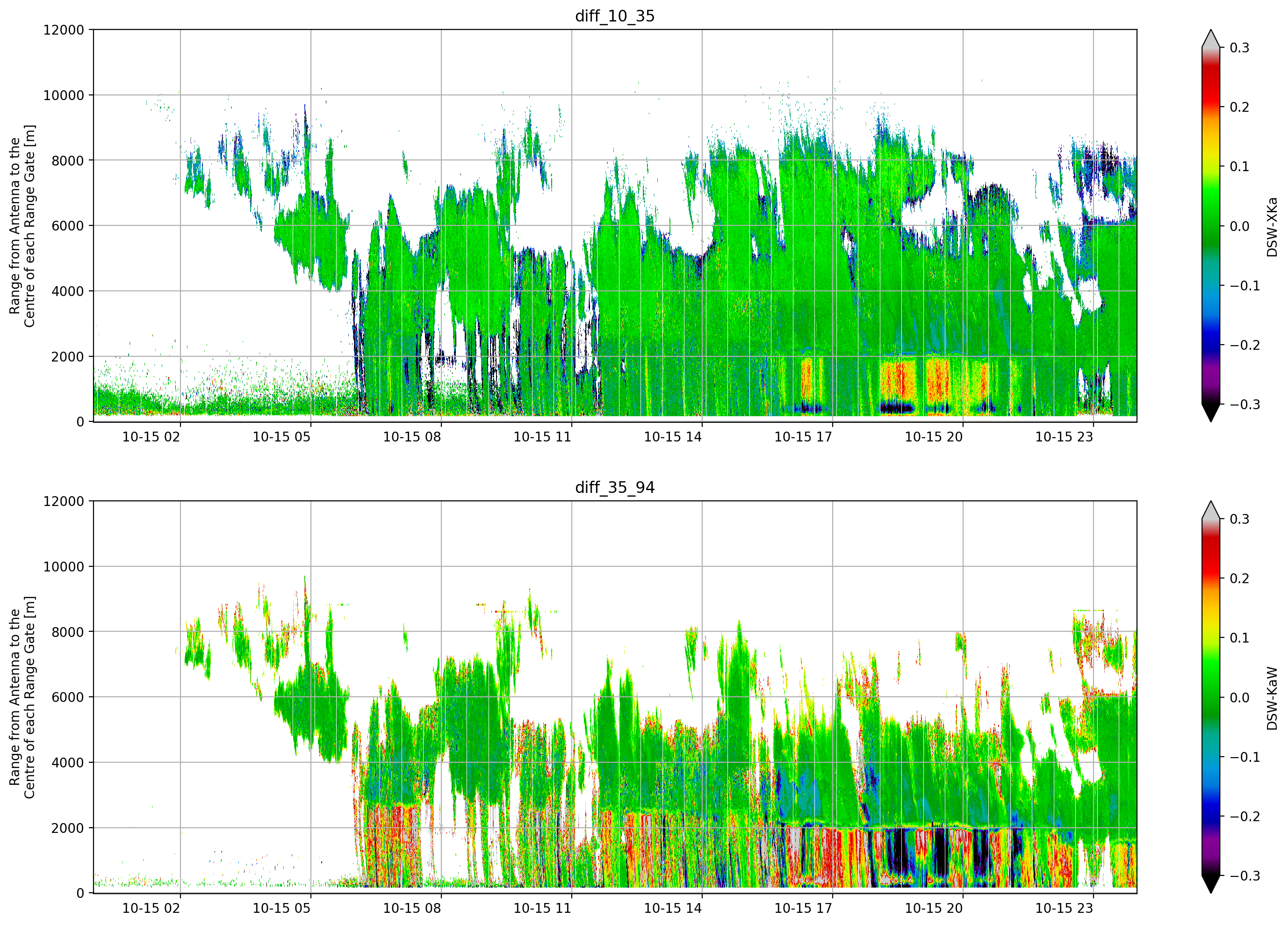Click the top colorbar upper extend arrow
Image resolution: width=1288 pixels, height=925 pixels.
pyautogui.click(x=1211, y=39)
